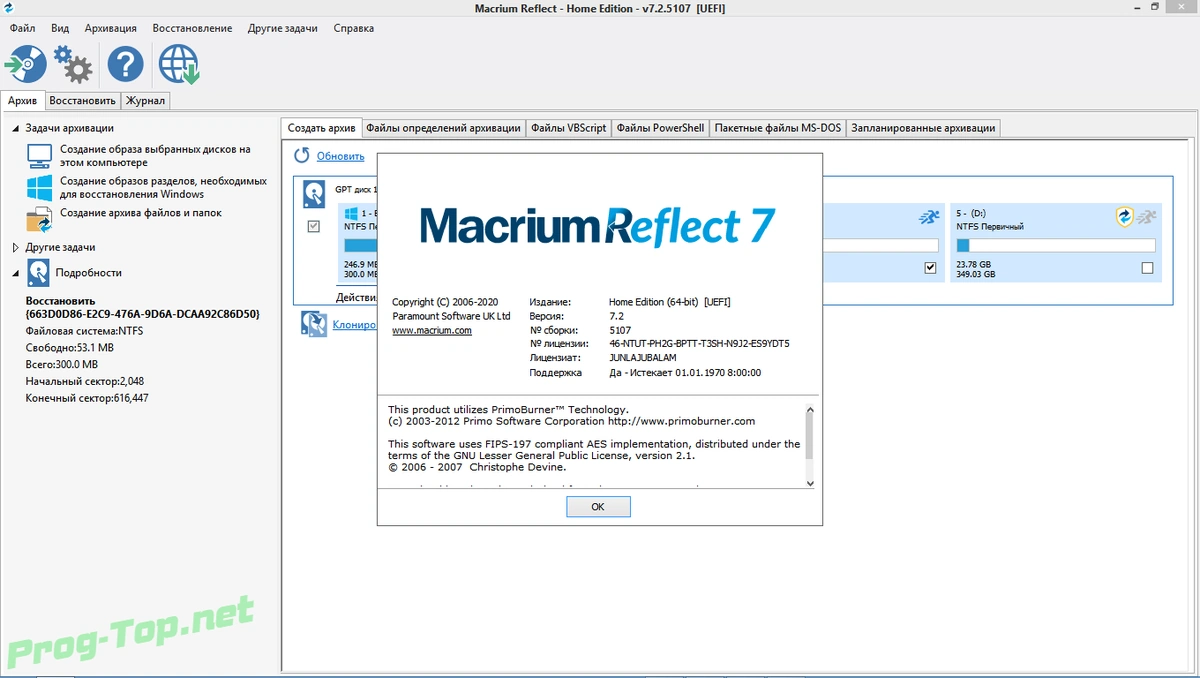
Task: Open the Справка menu
Action: [354, 28]
